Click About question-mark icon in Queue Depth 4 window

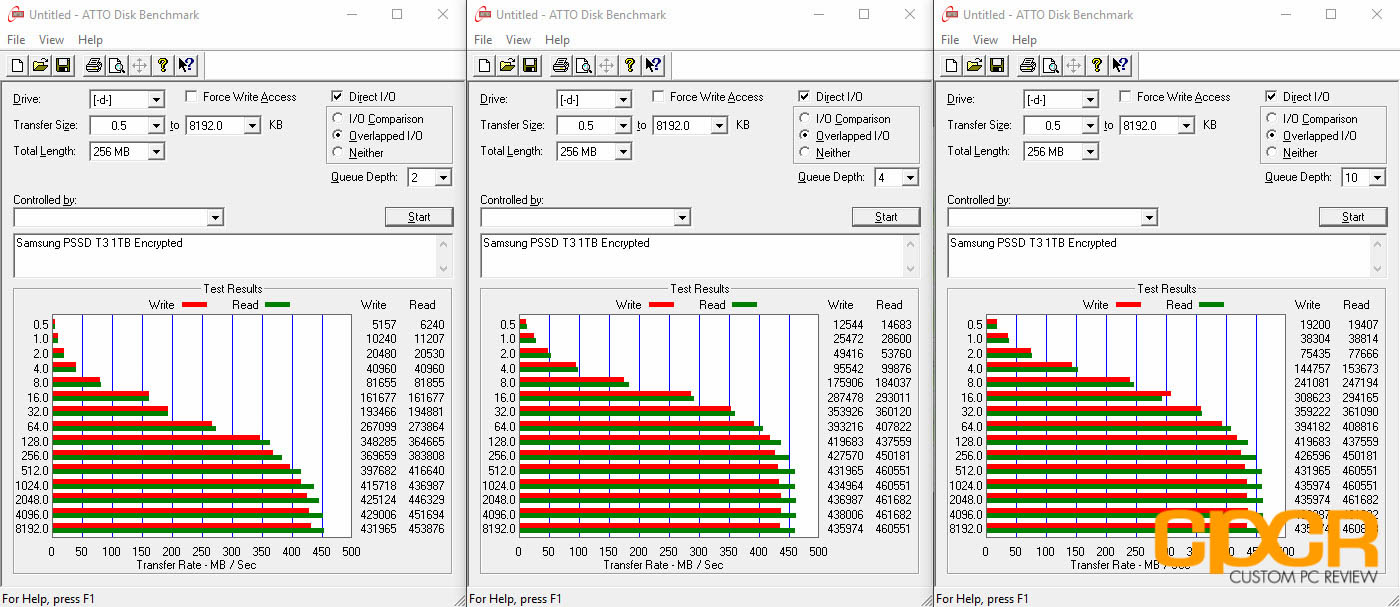[630, 66]
